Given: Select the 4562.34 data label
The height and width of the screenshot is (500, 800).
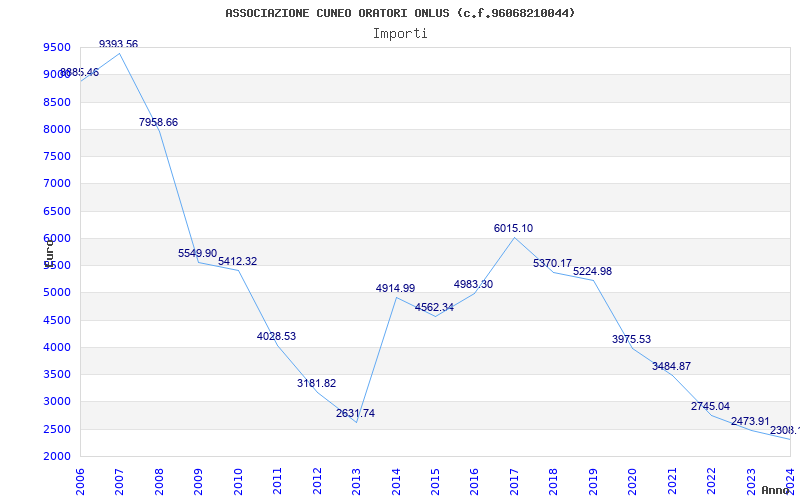Looking at the screenshot, I should coord(434,308).
